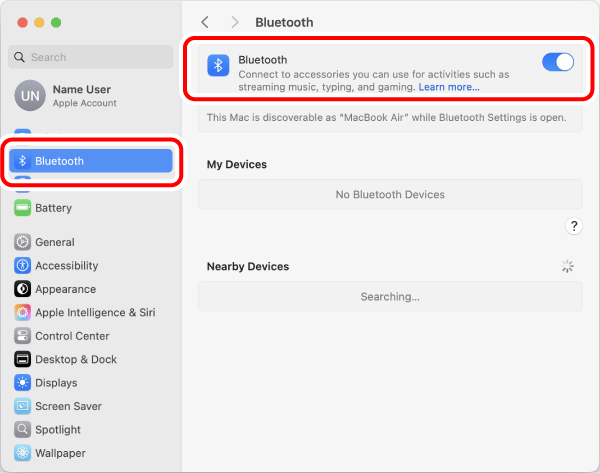Click the forward chevron navigation arrow
The width and height of the screenshot is (600, 473).
click(235, 22)
